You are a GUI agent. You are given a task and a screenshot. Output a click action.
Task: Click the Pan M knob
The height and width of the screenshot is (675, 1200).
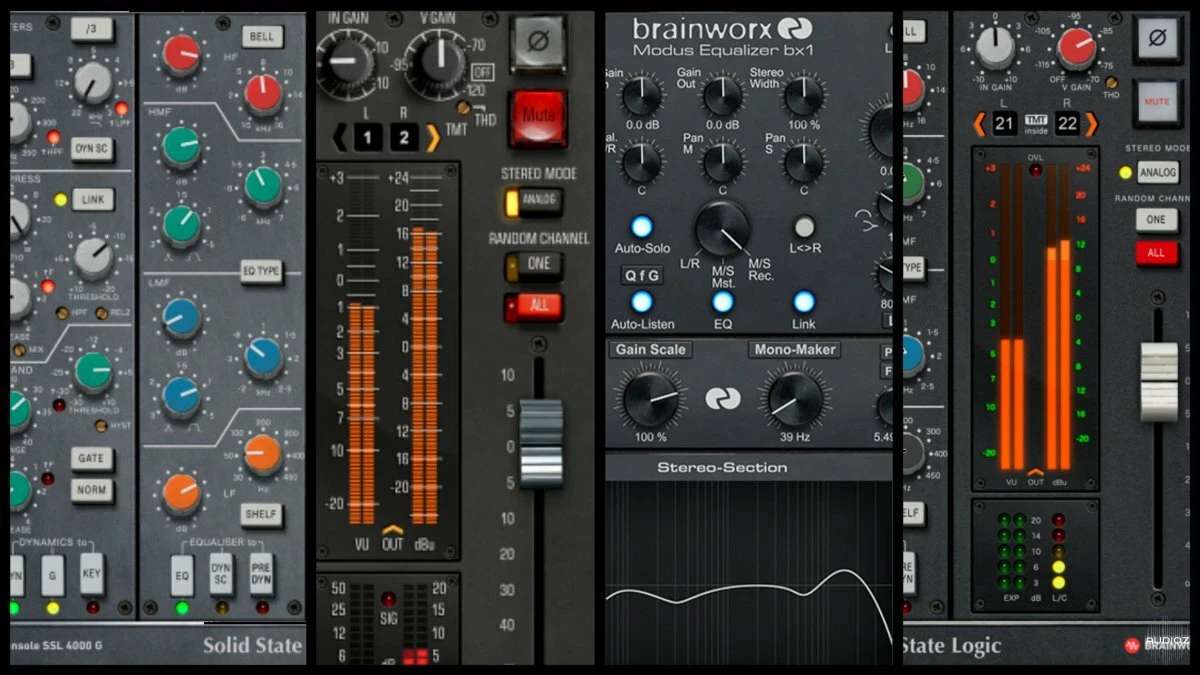722,161
